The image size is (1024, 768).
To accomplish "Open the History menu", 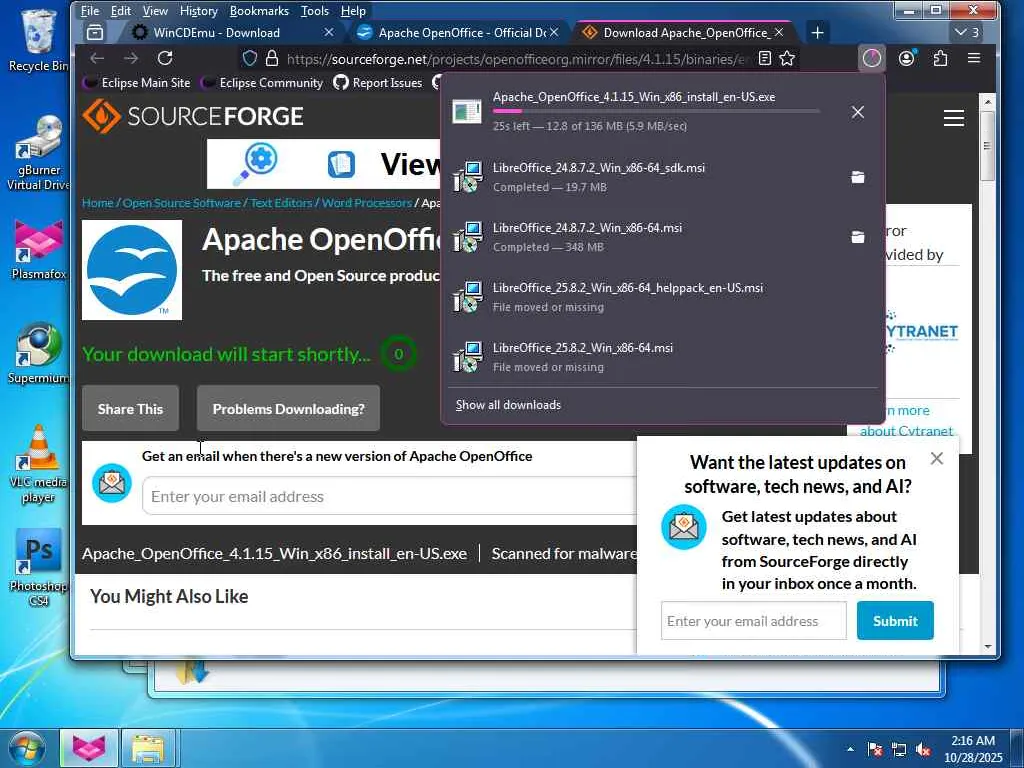I will [199, 10].
